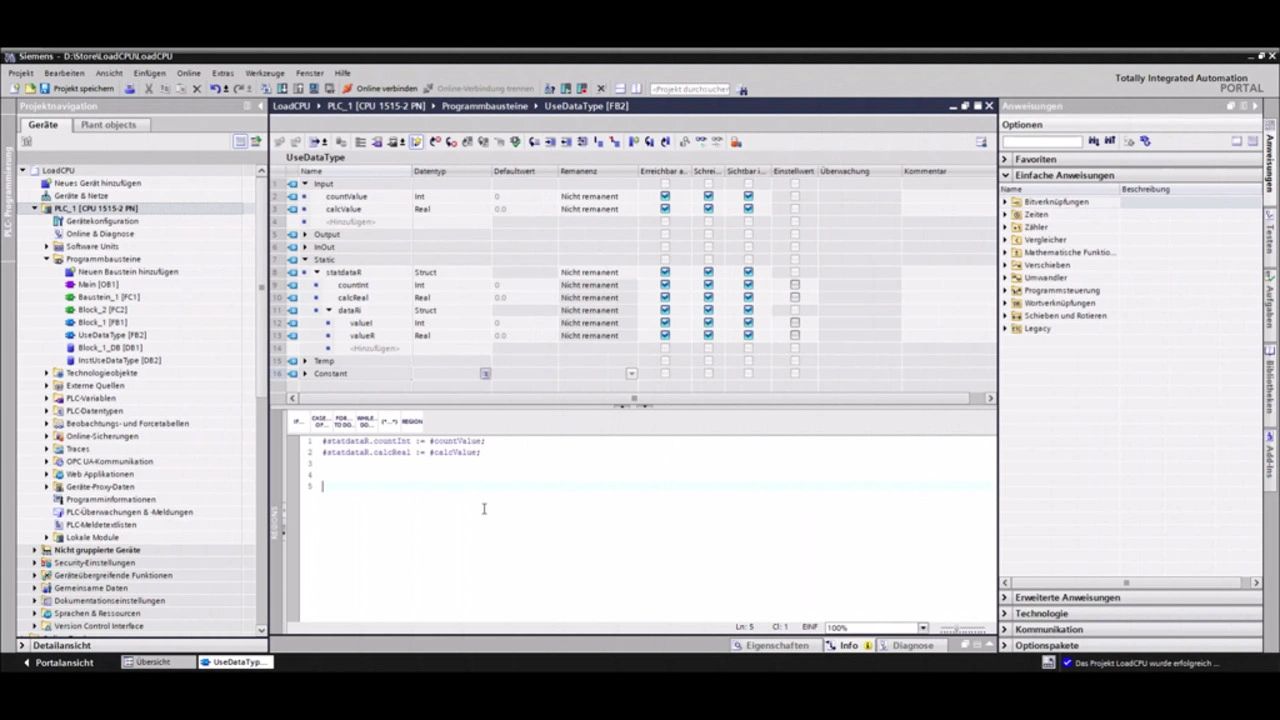Insert WHILE DO snippet in code editor

[x=366, y=421]
